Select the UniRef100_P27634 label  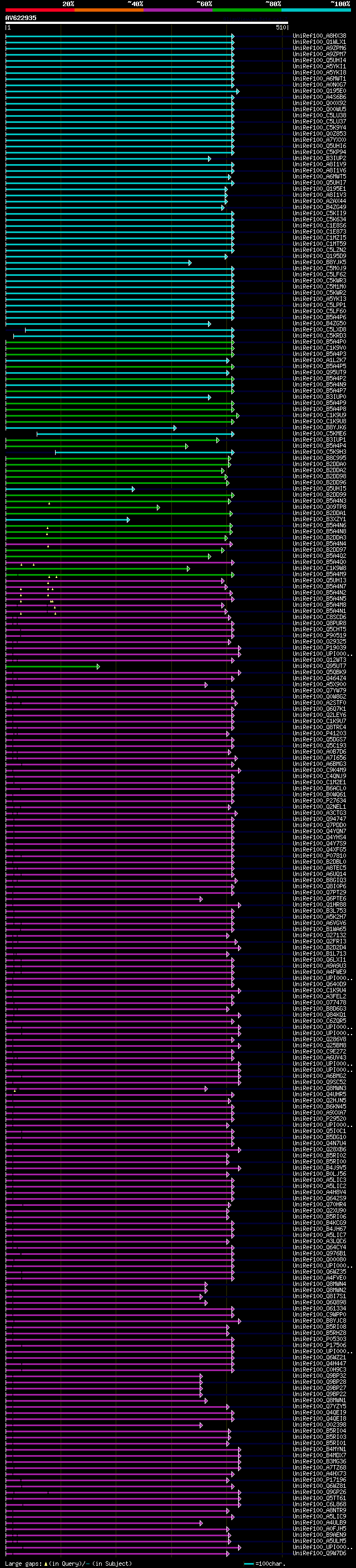(x=319, y=801)
